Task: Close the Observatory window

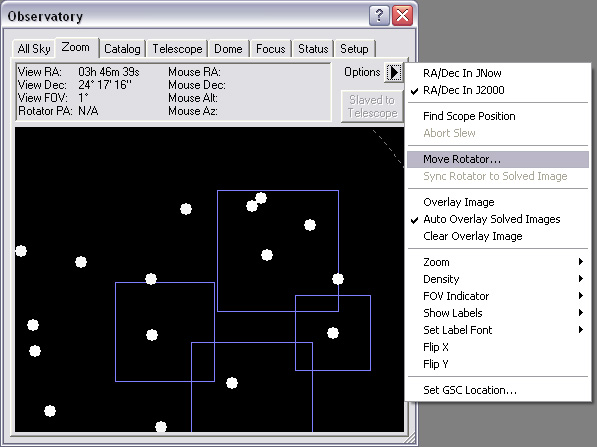Action: tap(402, 16)
